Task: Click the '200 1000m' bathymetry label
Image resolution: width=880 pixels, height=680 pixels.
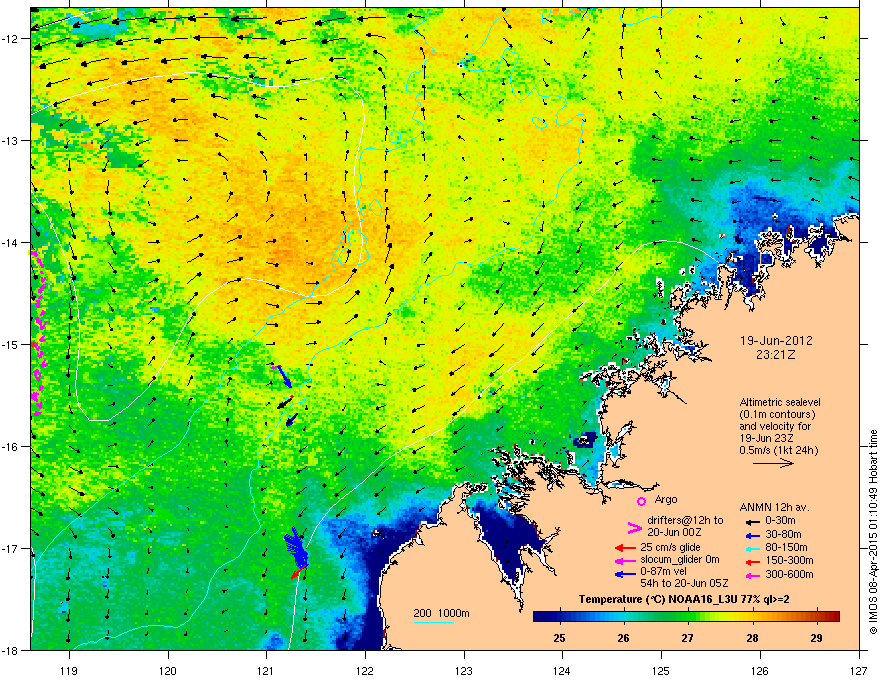Action: [441, 613]
